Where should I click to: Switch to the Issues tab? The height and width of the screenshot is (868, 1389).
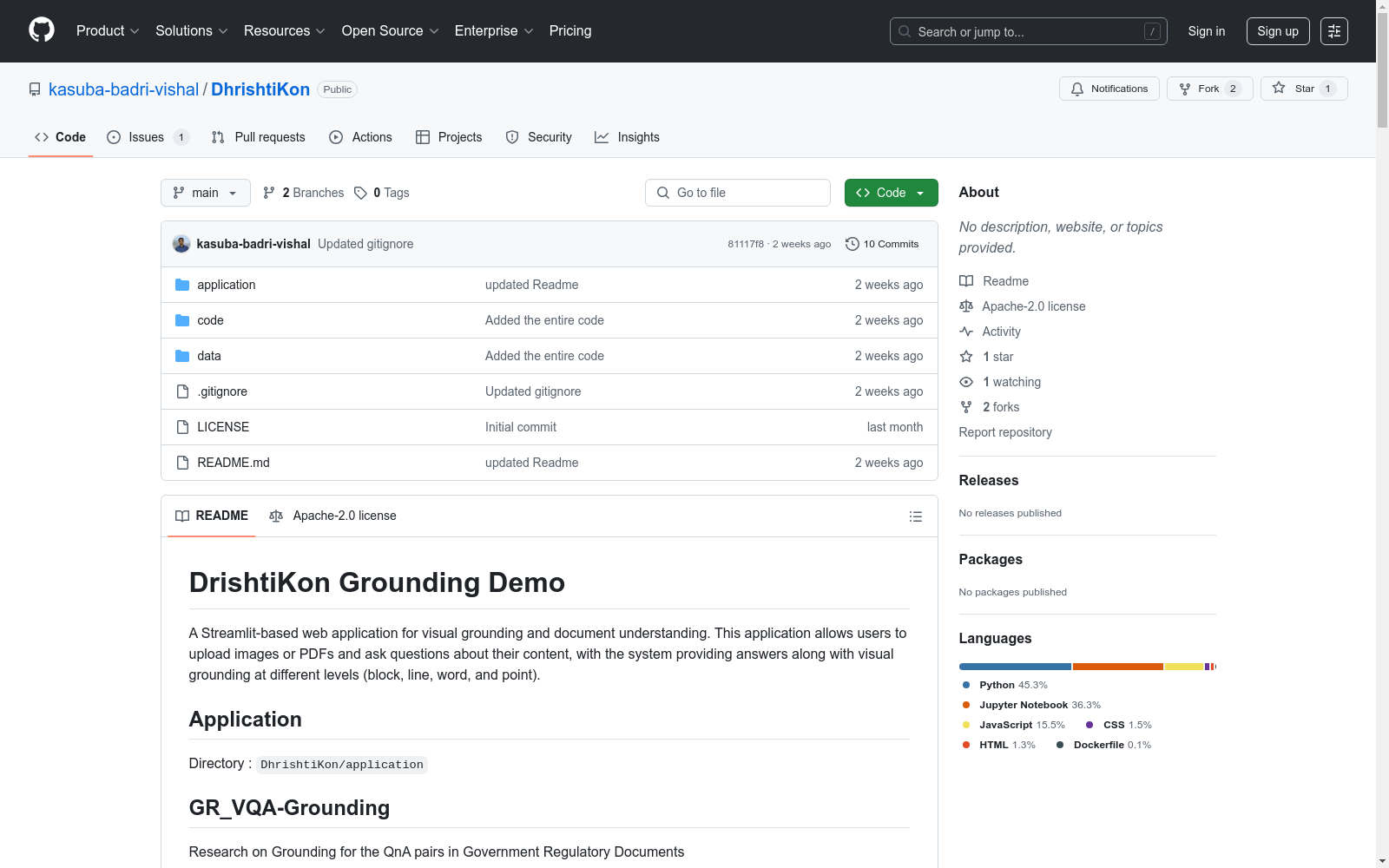point(148,137)
